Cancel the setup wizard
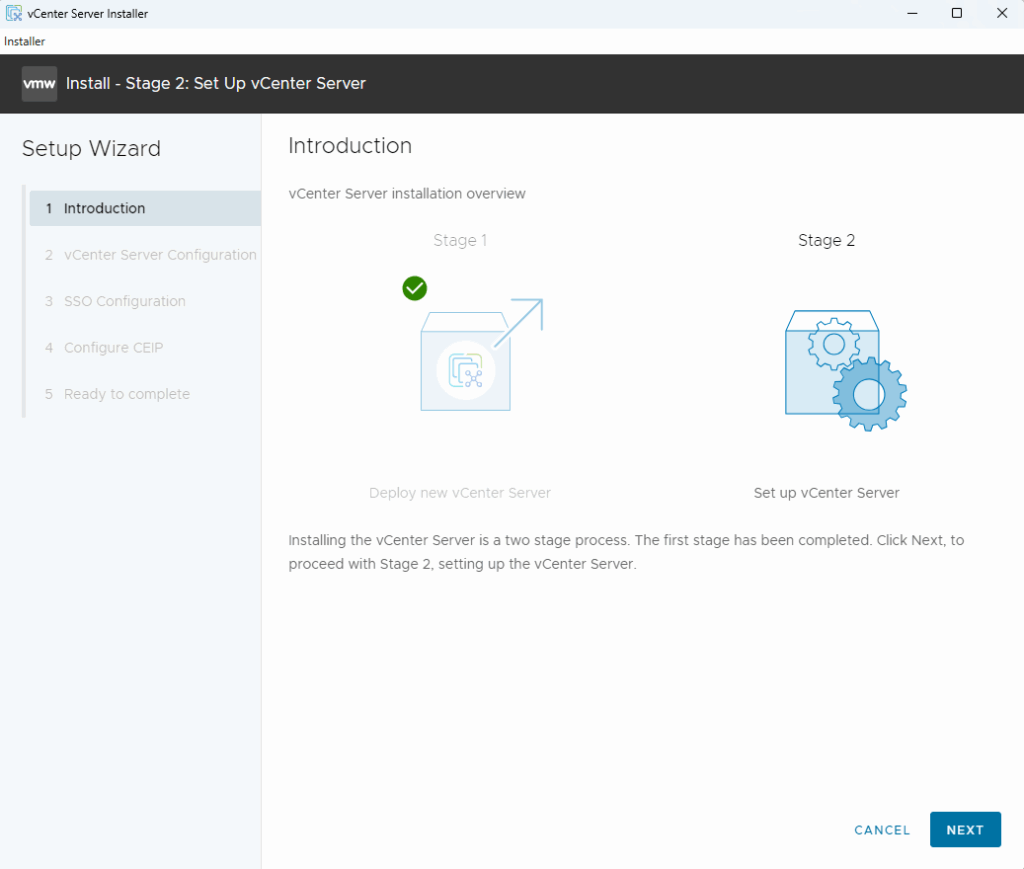This screenshot has height=869, width=1024. point(882,830)
